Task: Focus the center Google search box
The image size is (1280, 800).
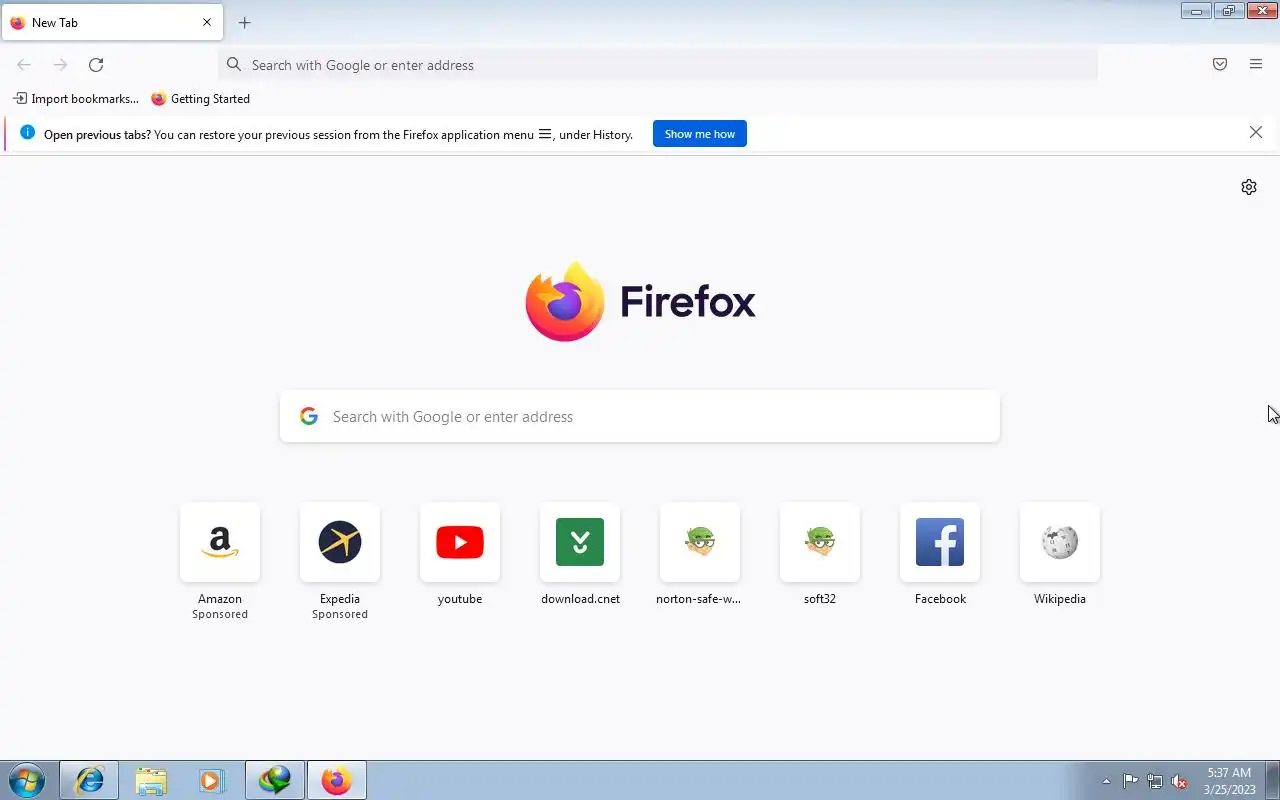Action: pyautogui.click(x=640, y=417)
